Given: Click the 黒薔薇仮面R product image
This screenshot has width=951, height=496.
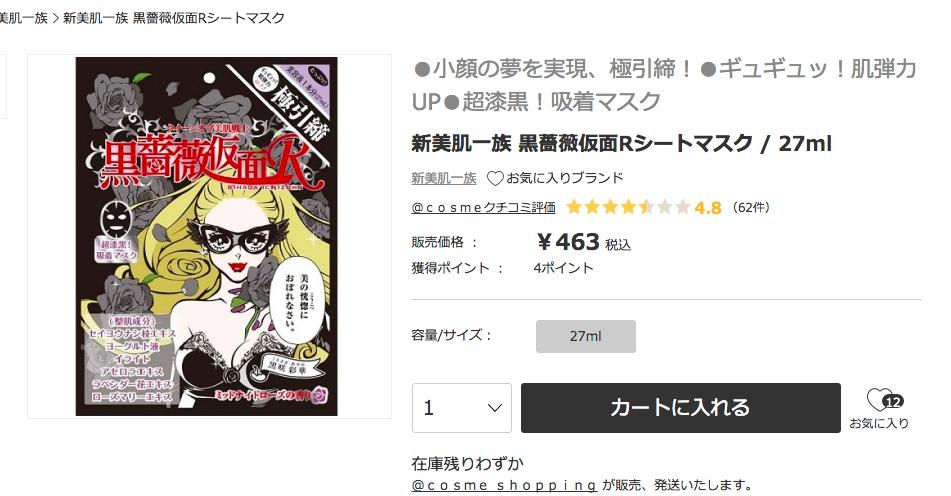Looking at the screenshot, I should pyautogui.click(x=206, y=236).
